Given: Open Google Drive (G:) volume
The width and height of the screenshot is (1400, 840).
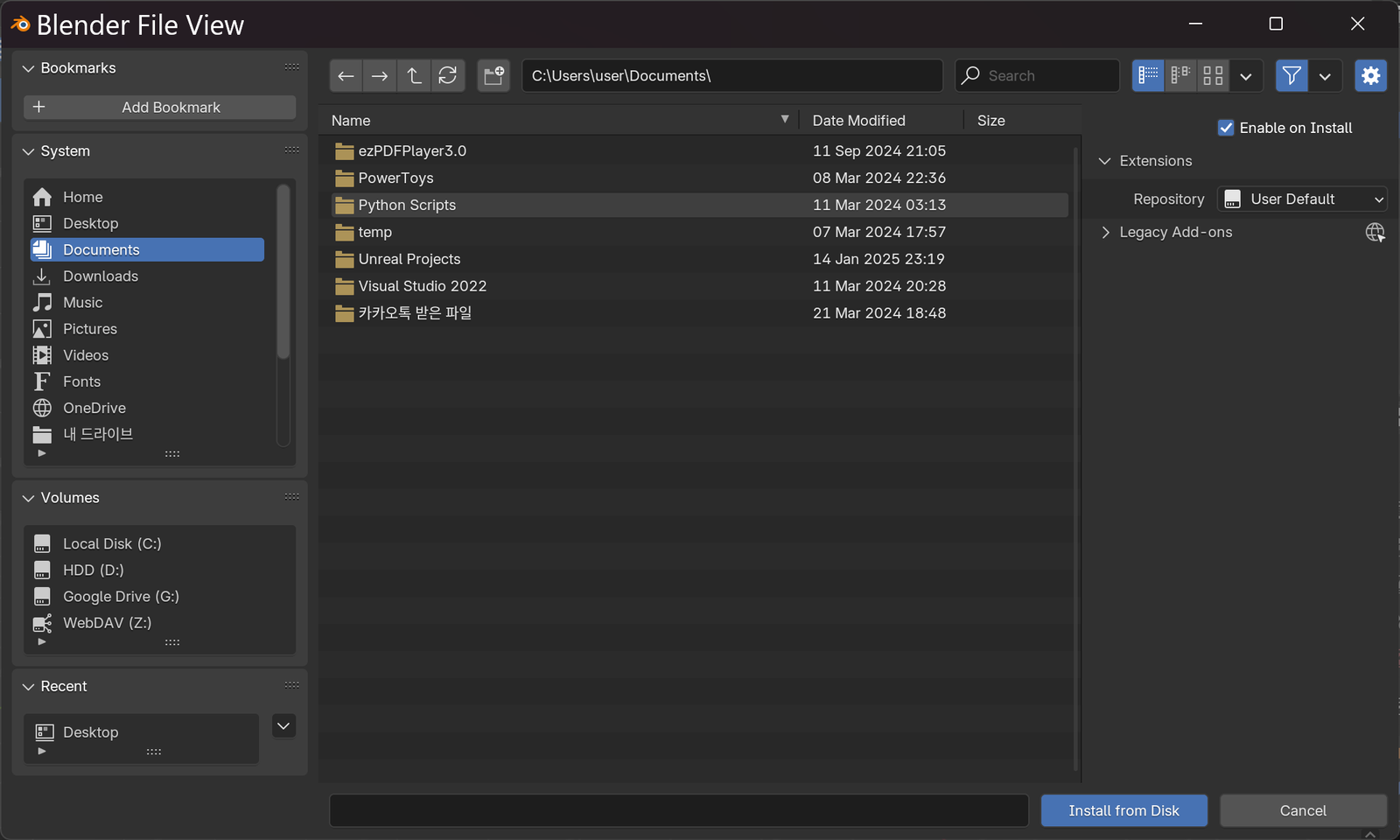Looking at the screenshot, I should point(159,596).
